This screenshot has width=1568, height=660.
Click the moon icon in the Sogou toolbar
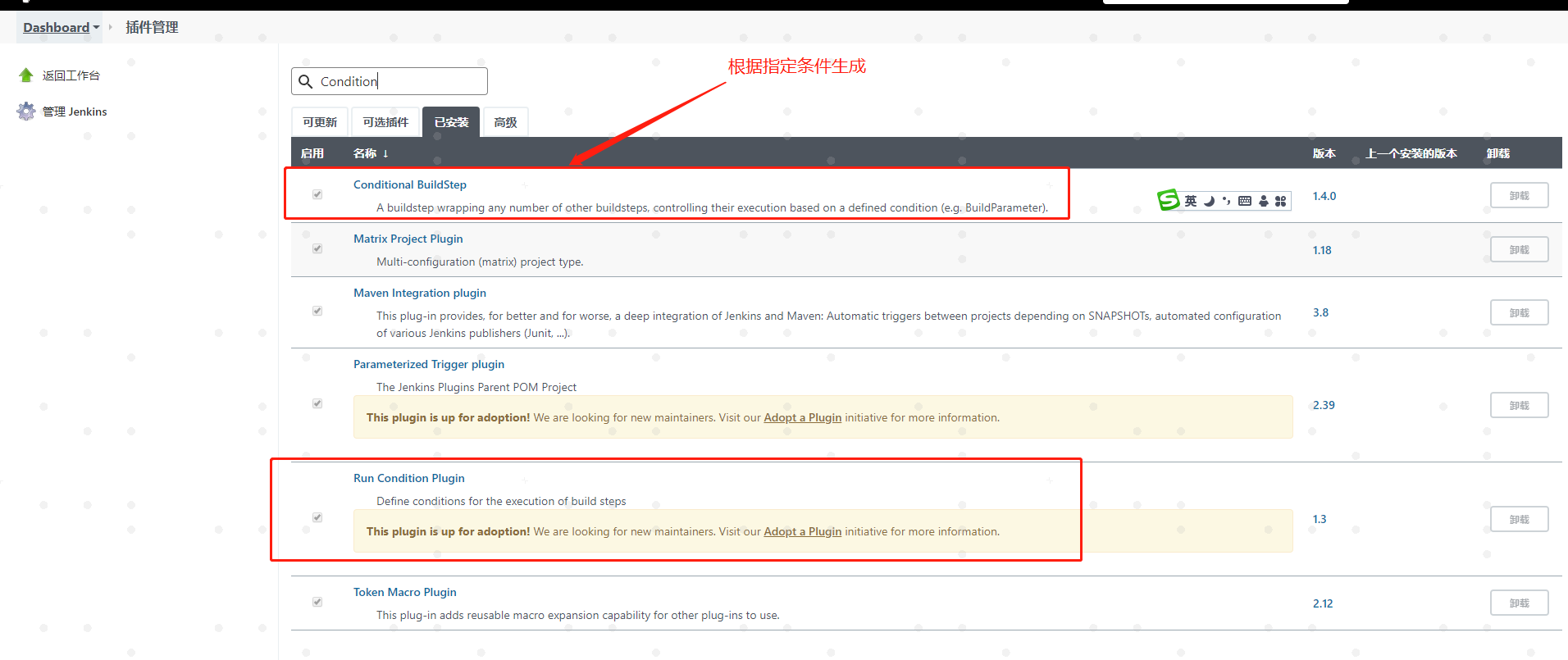pos(1209,201)
